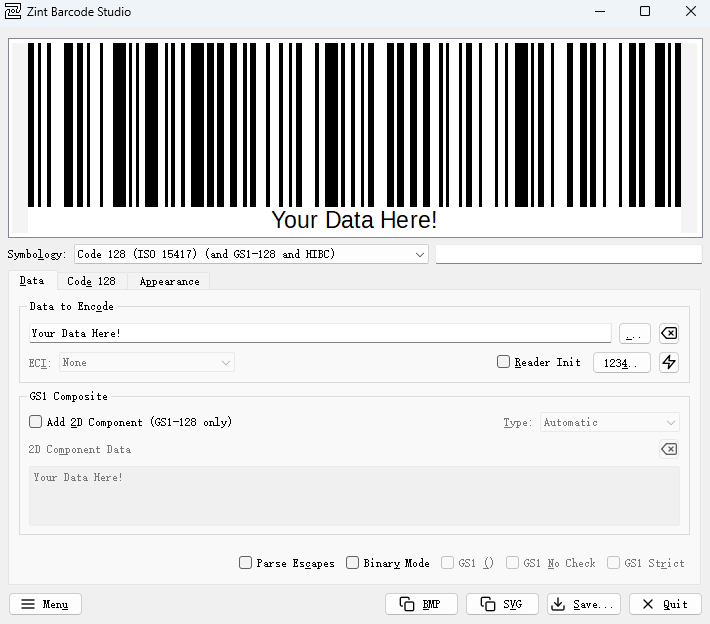Enable the Binary Mode checkbox
Screen dimensions: 710x624
[x=353, y=563]
